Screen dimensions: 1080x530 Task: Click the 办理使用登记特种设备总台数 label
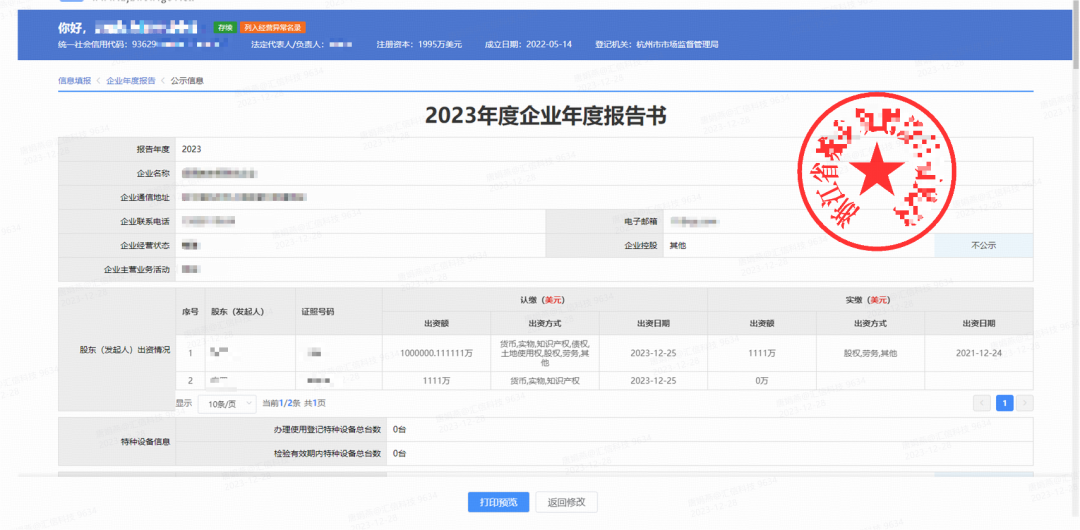tap(326, 429)
